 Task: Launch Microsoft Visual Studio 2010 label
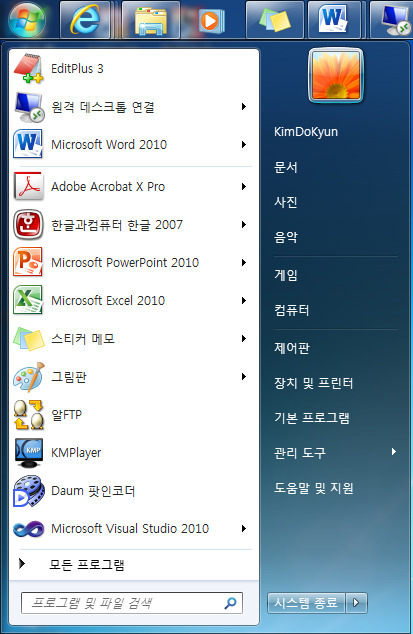point(130,528)
